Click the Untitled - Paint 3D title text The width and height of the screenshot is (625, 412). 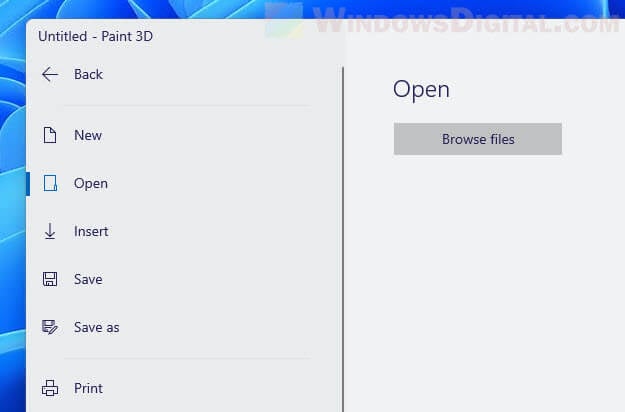tap(96, 36)
